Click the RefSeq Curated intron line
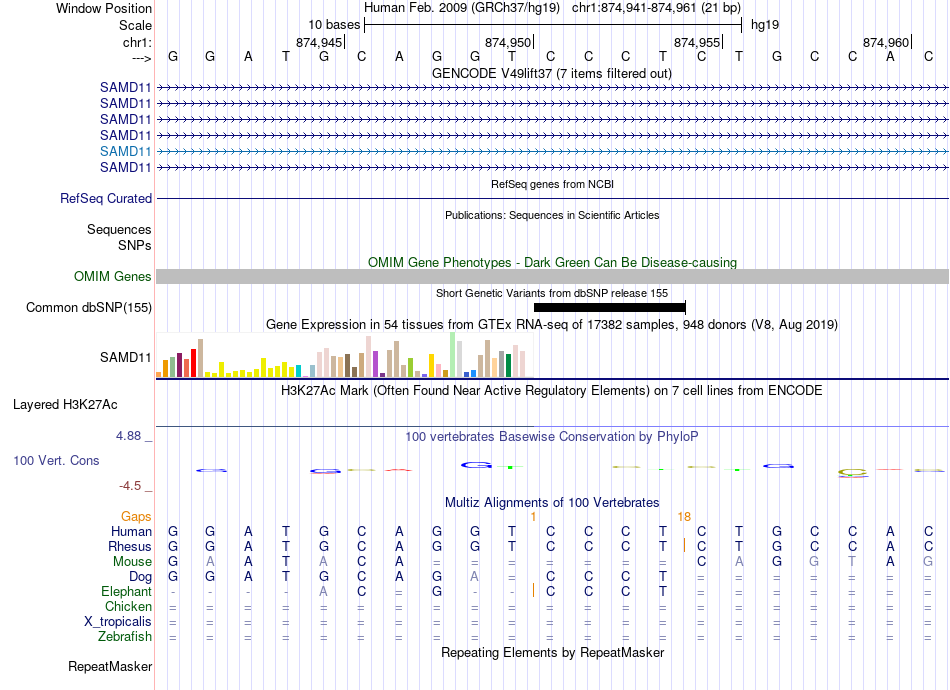 pyautogui.click(x=553, y=199)
